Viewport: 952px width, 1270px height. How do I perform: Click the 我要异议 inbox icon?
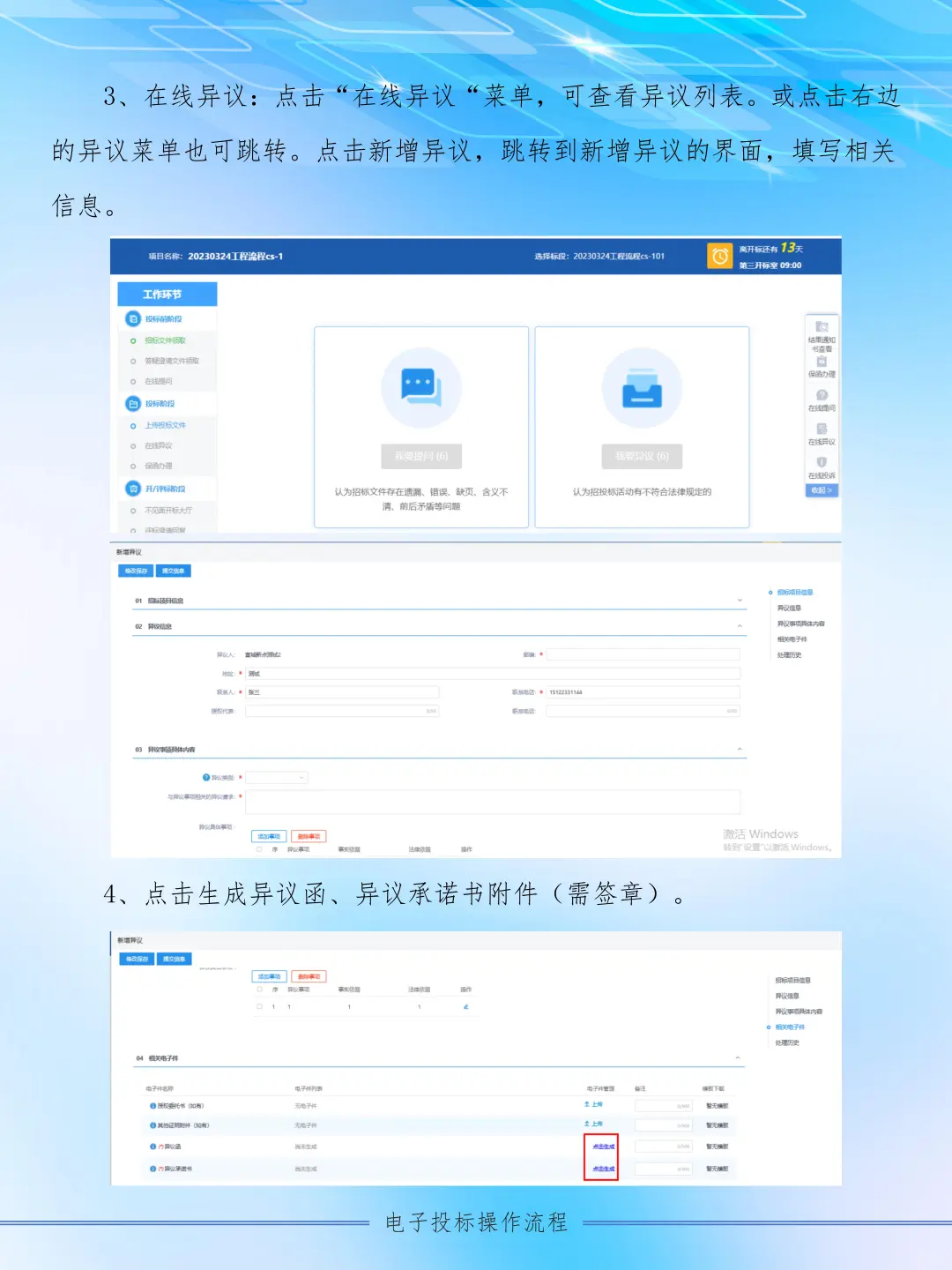[x=642, y=388]
